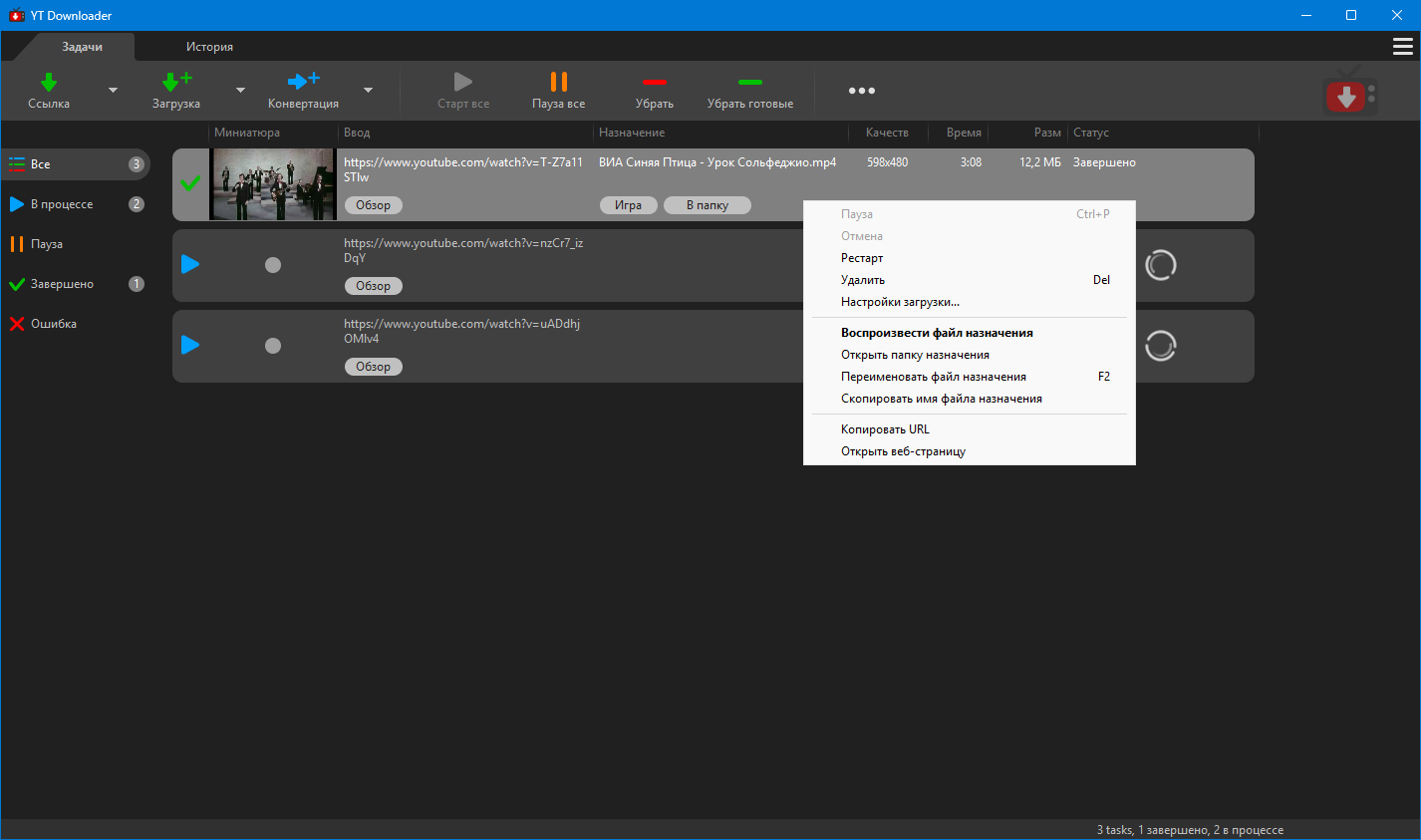The height and width of the screenshot is (840, 1421).
Task: Click the green Убрать готовые icon
Action: [750, 82]
